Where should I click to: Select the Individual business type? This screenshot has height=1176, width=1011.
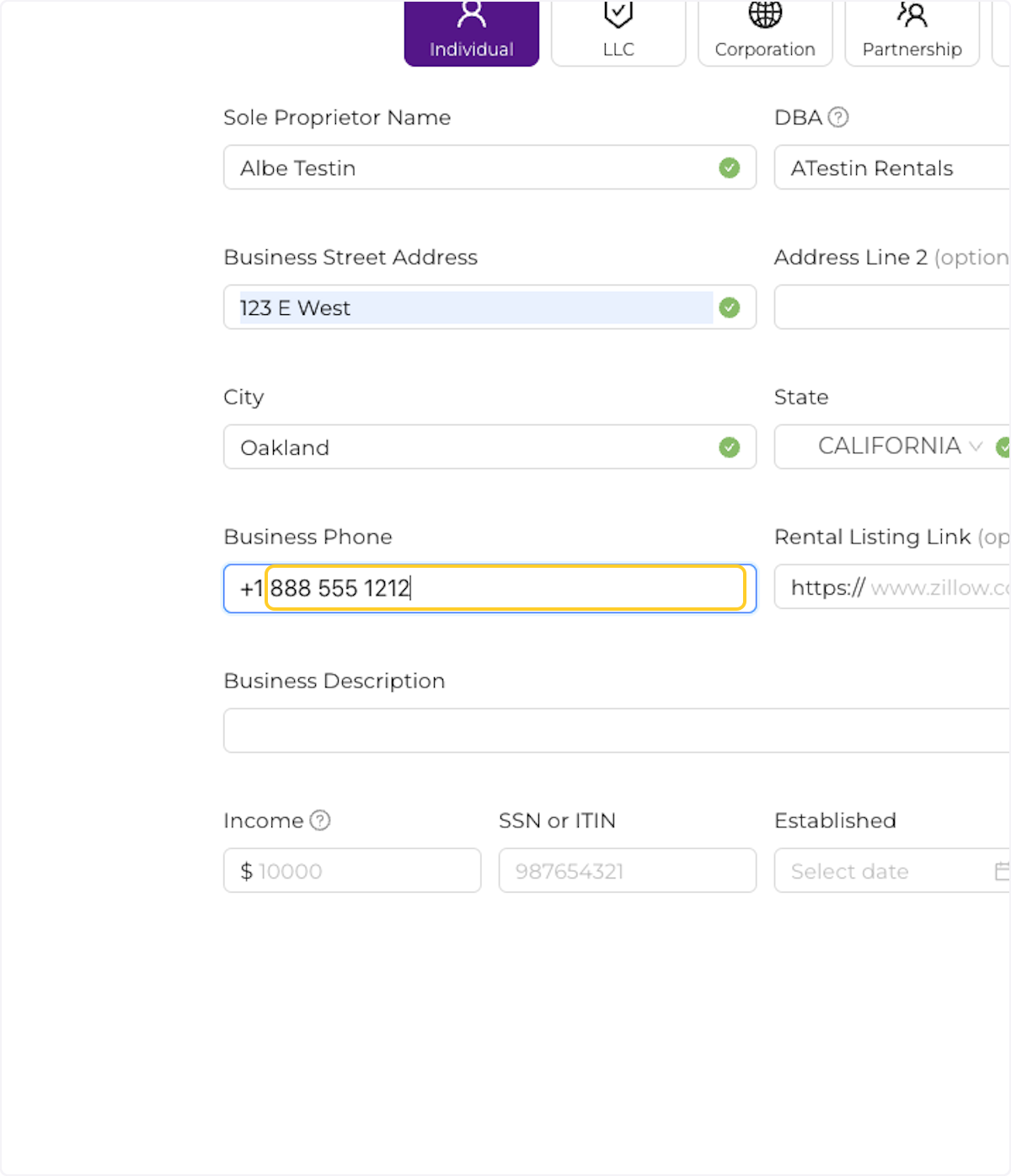point(471,34)
